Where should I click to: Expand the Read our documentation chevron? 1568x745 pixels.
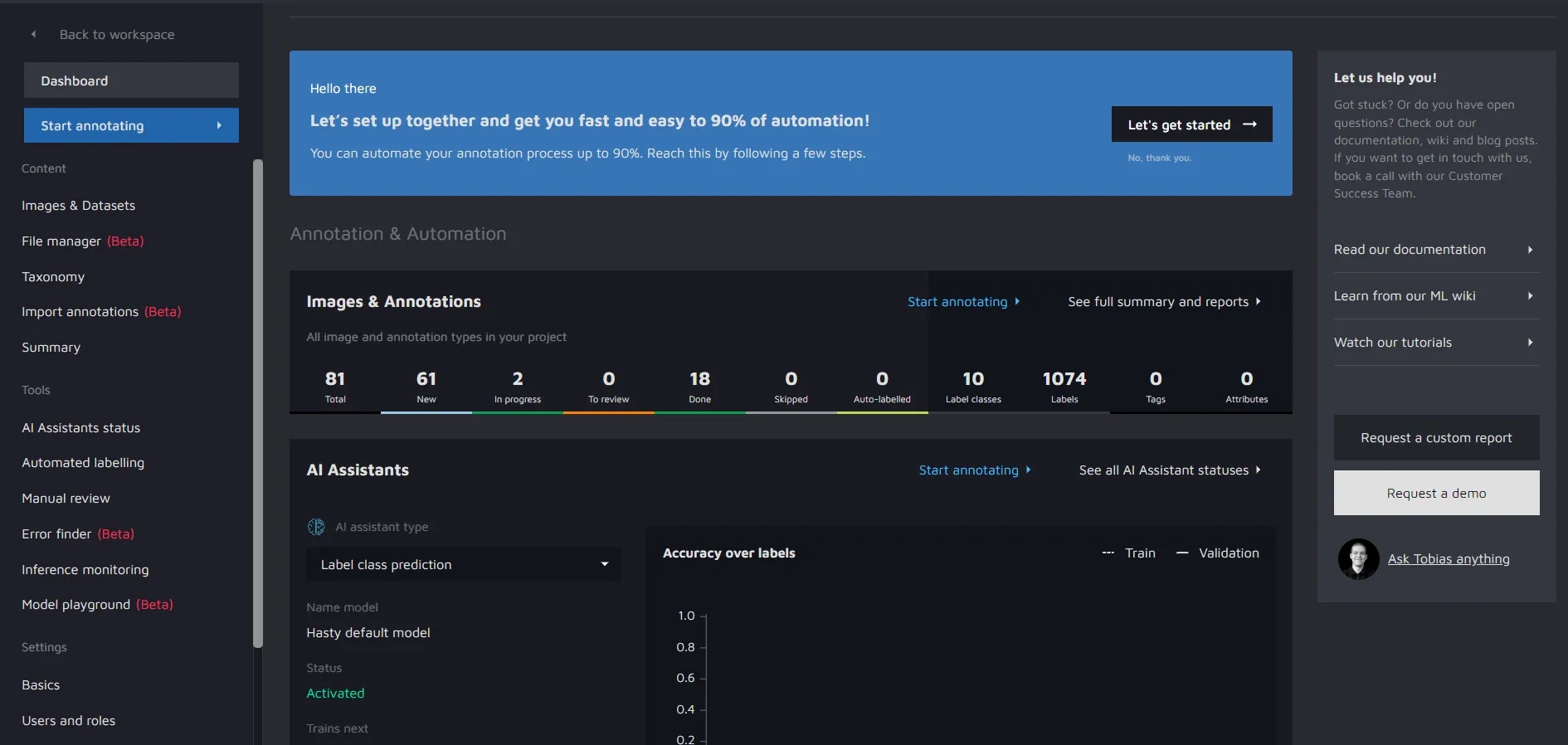[x=1530, y=250]
